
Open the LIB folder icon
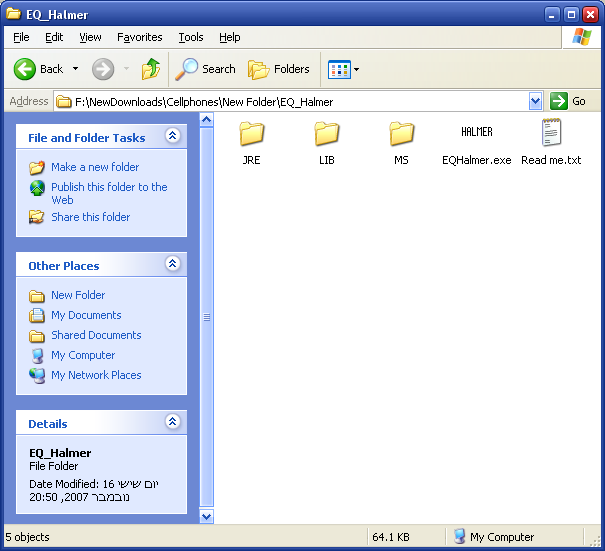(x=326, y=135)
